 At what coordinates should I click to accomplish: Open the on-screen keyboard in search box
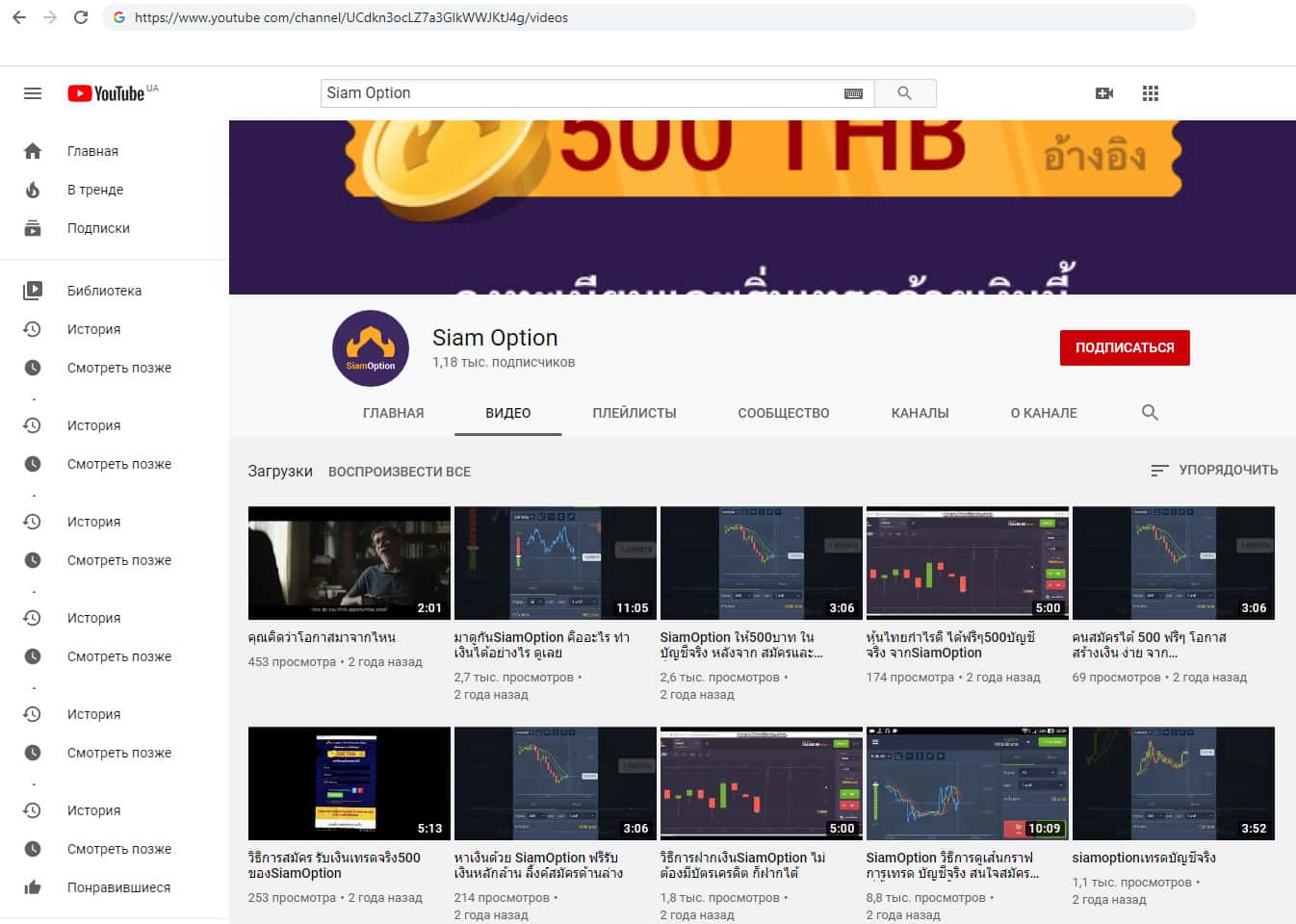click(x=853, y=93)
